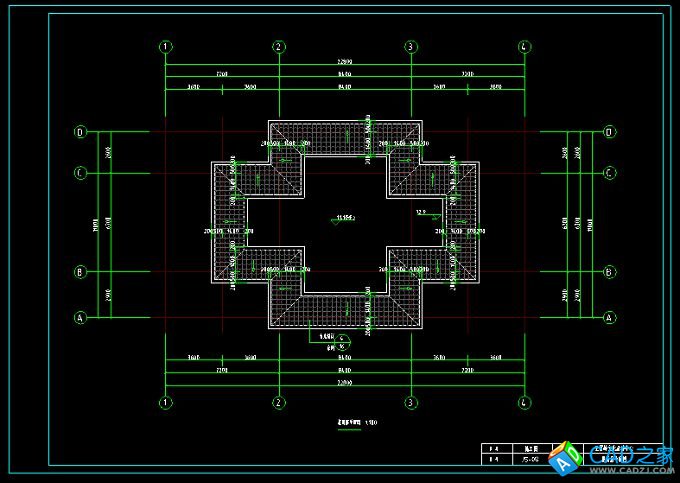Click right-side axis bubble C

[609, 173]
